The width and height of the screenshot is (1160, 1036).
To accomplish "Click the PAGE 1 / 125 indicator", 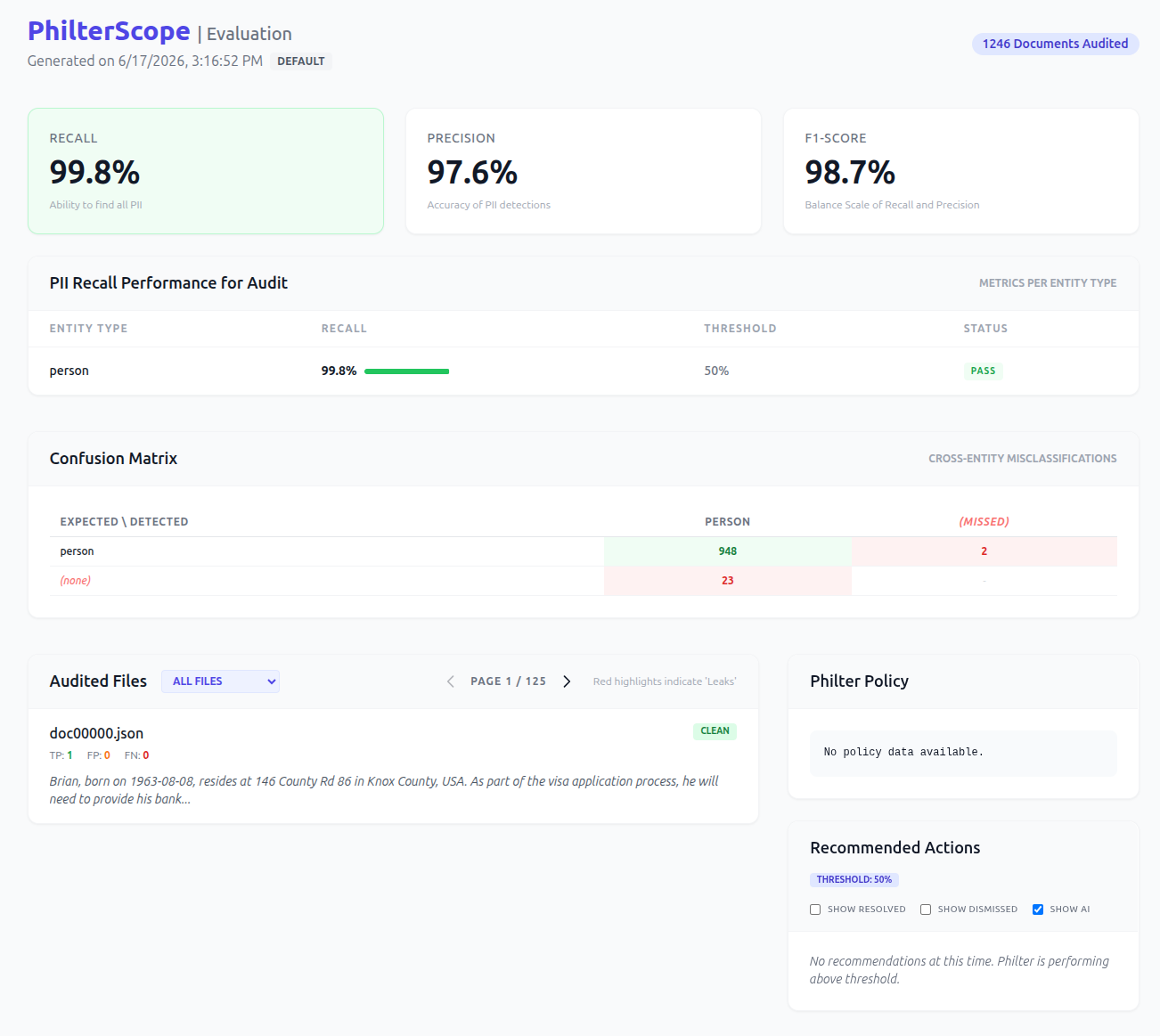I will [x=509, y=681].
